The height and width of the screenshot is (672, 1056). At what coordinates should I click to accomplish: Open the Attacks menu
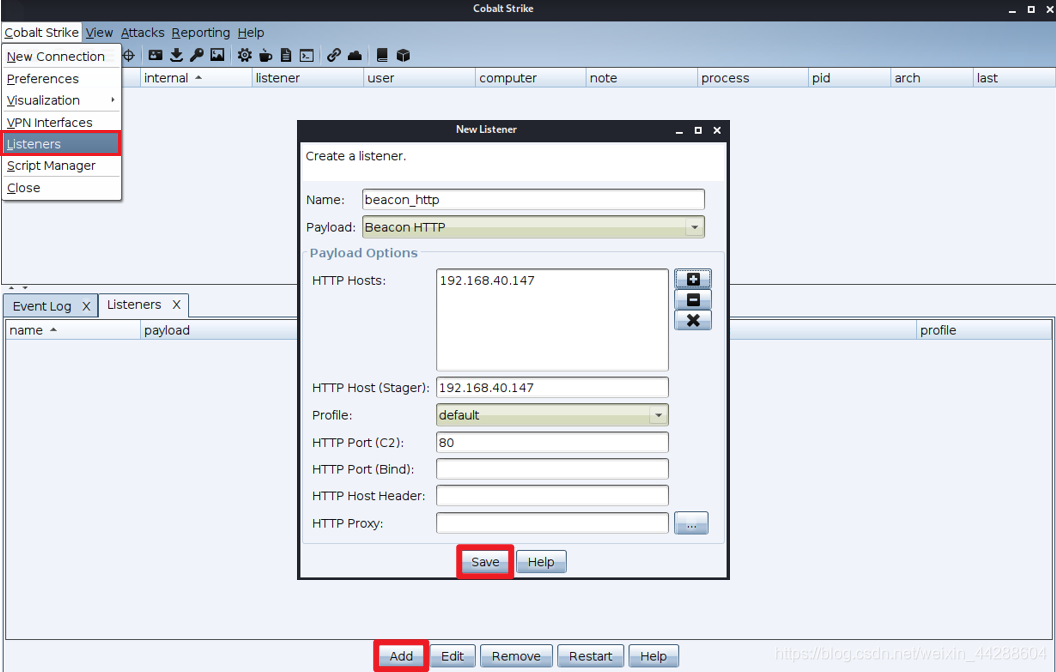click(143, 32)
